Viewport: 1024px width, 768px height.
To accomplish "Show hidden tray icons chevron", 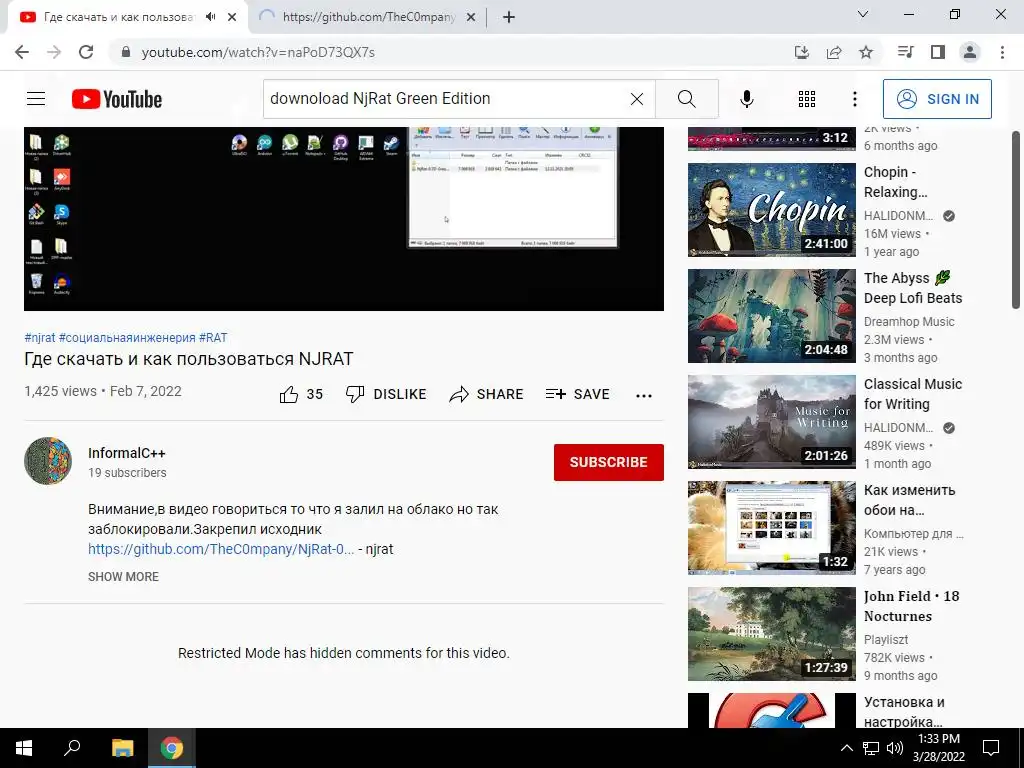I will tap(846, 748).
